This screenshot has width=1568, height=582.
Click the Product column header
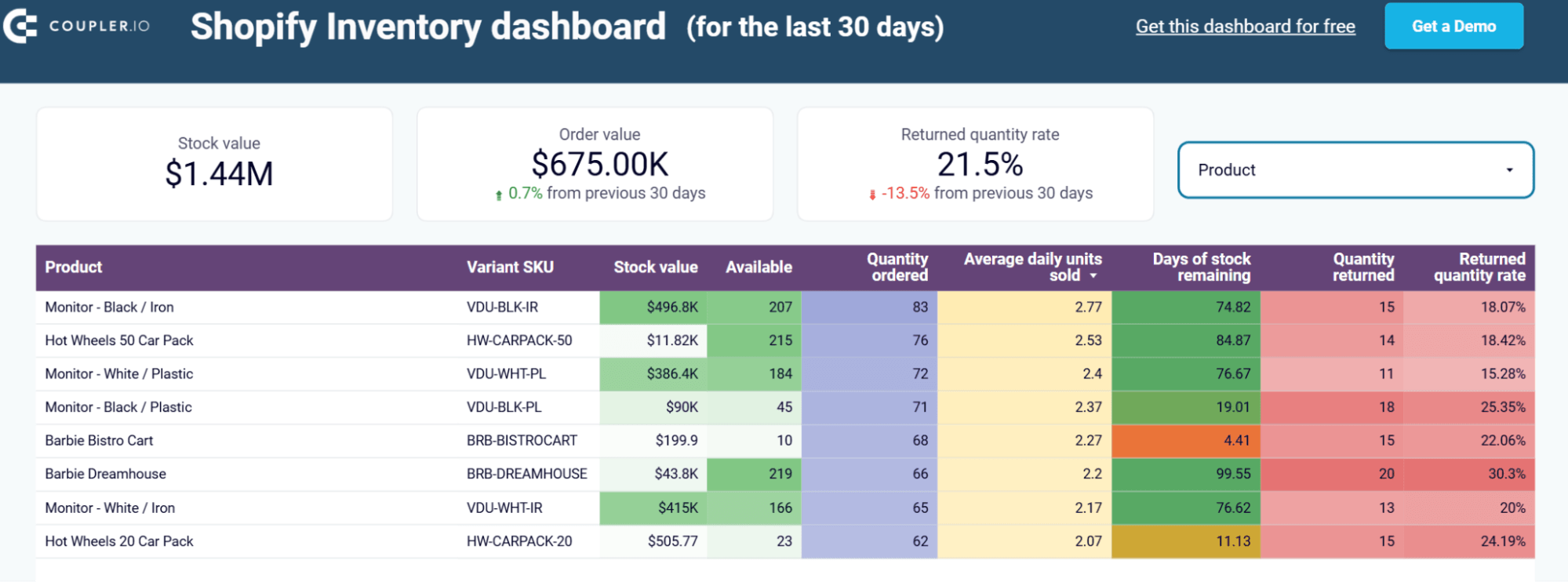(x=74, y=267)
